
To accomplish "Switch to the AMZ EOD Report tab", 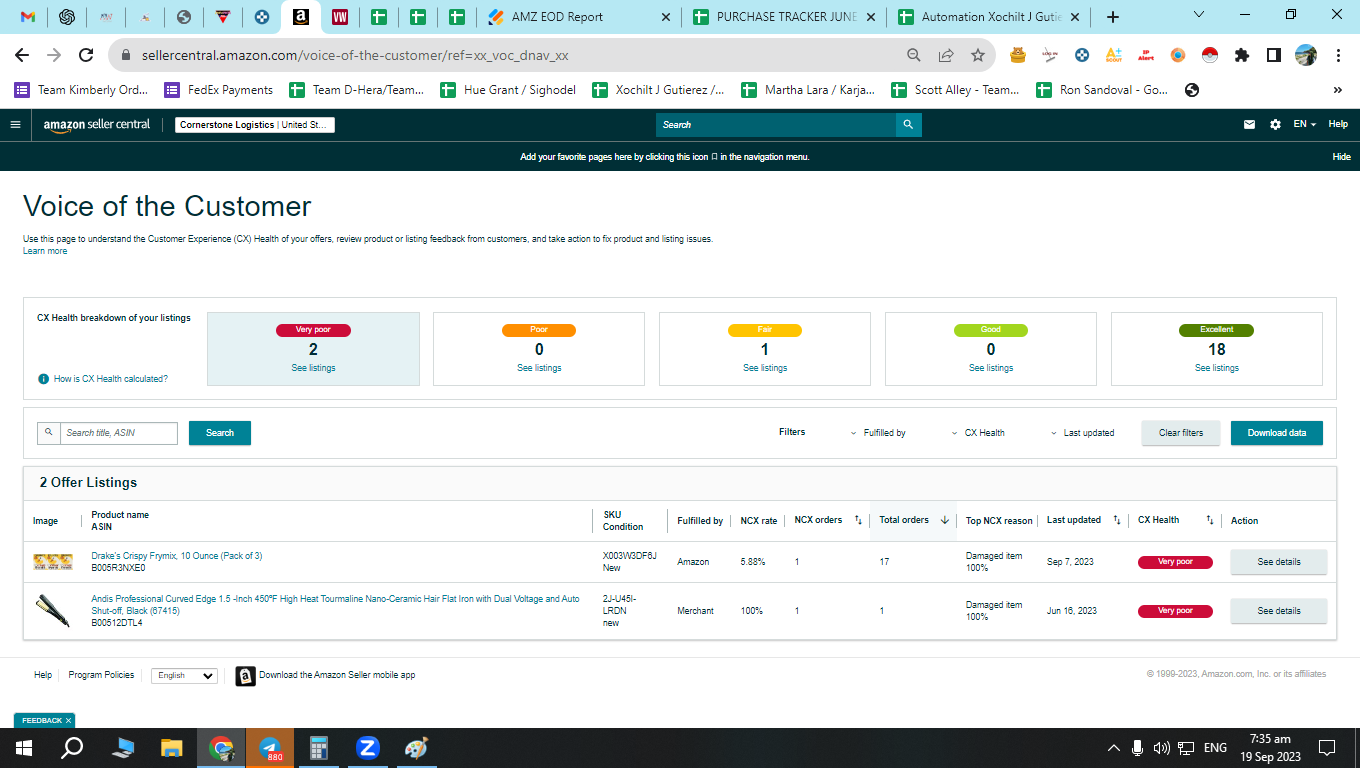I will click(578, 17).
